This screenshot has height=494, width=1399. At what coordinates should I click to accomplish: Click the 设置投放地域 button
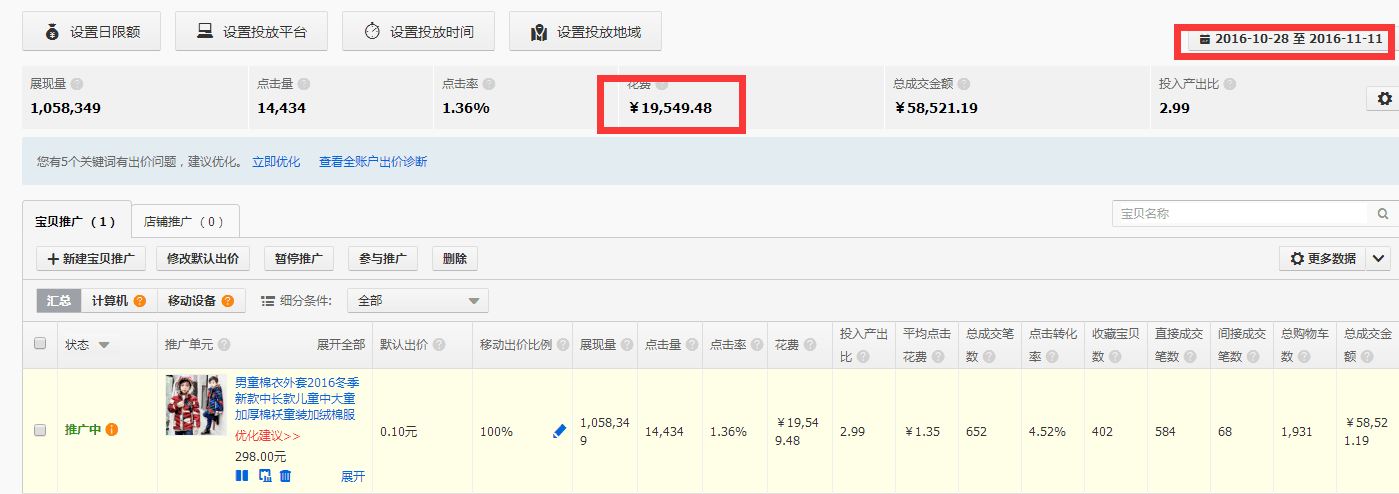tap(585, 32)
